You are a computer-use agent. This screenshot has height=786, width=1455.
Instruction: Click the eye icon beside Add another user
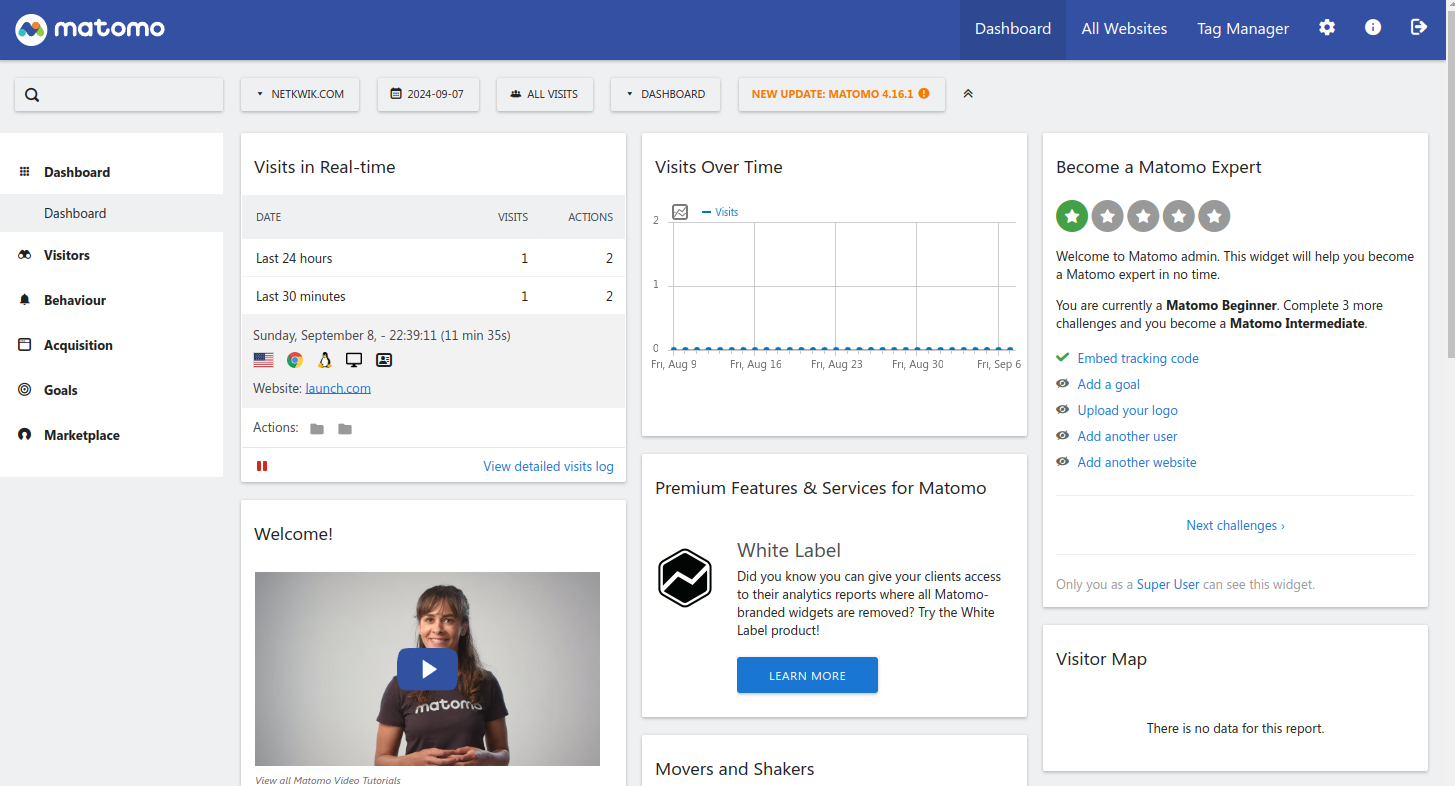[1062, 436]
